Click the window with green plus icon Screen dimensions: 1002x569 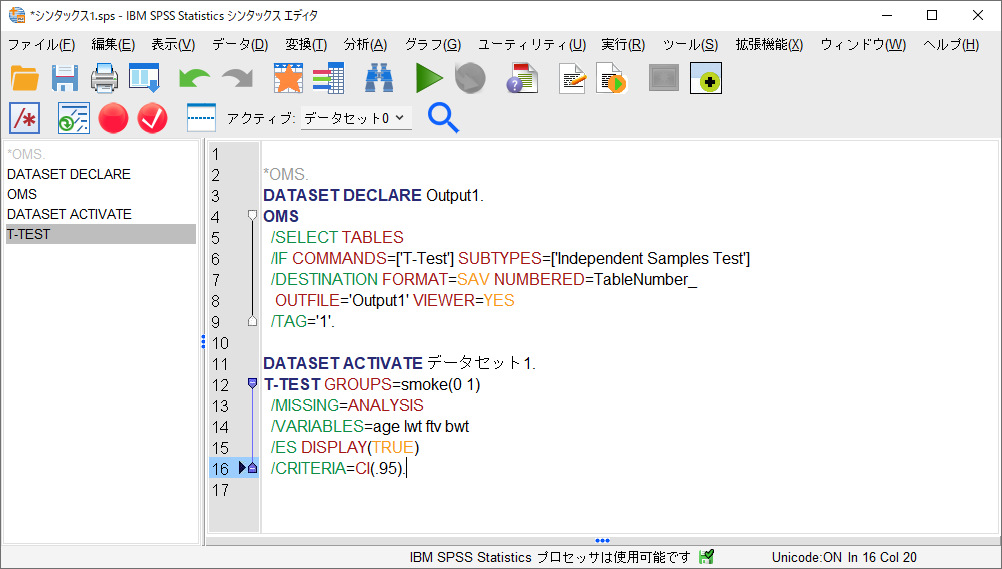pyautogui.click(x=706, y=79)
